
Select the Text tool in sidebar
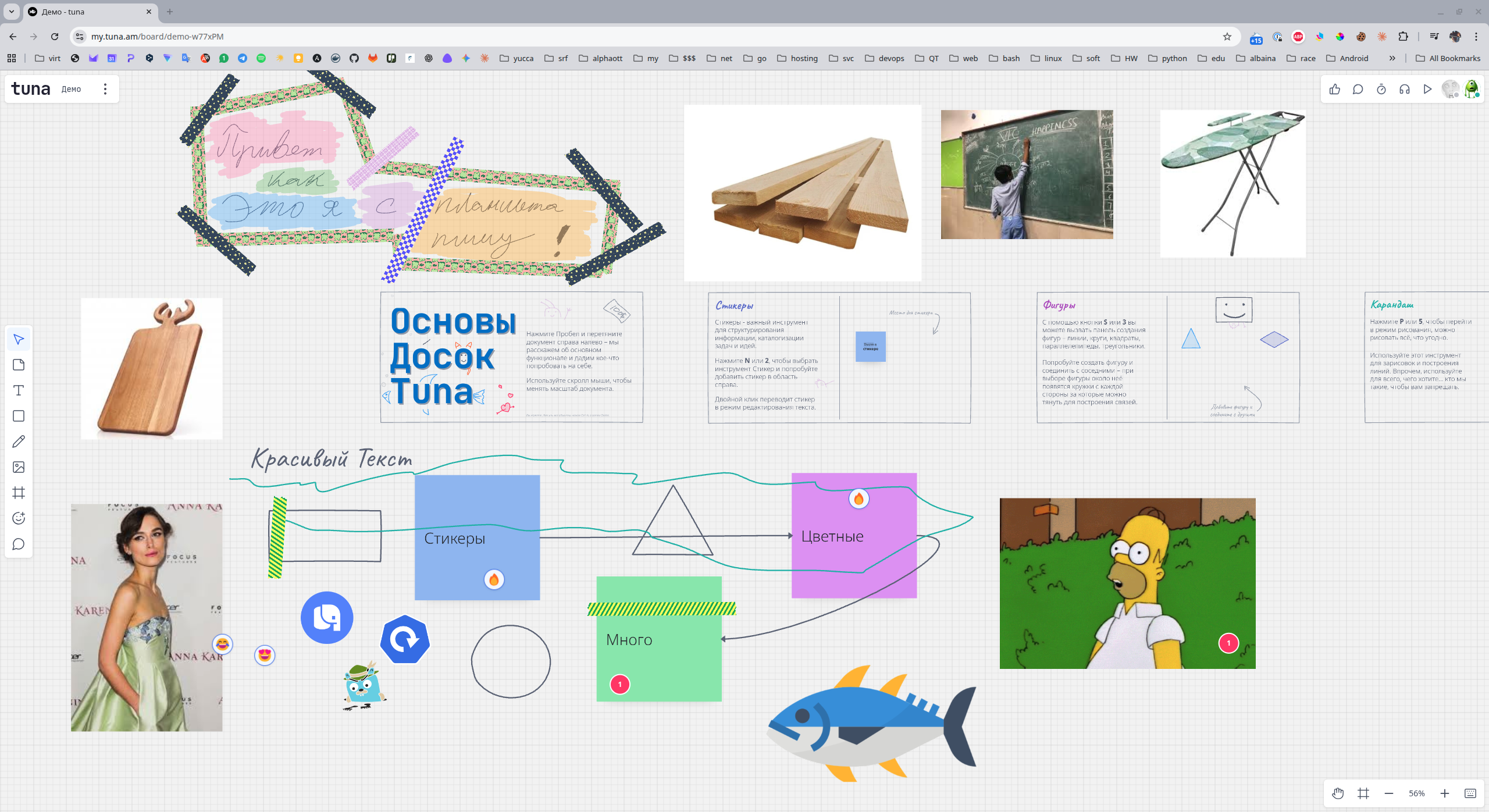tap(19, 390)
